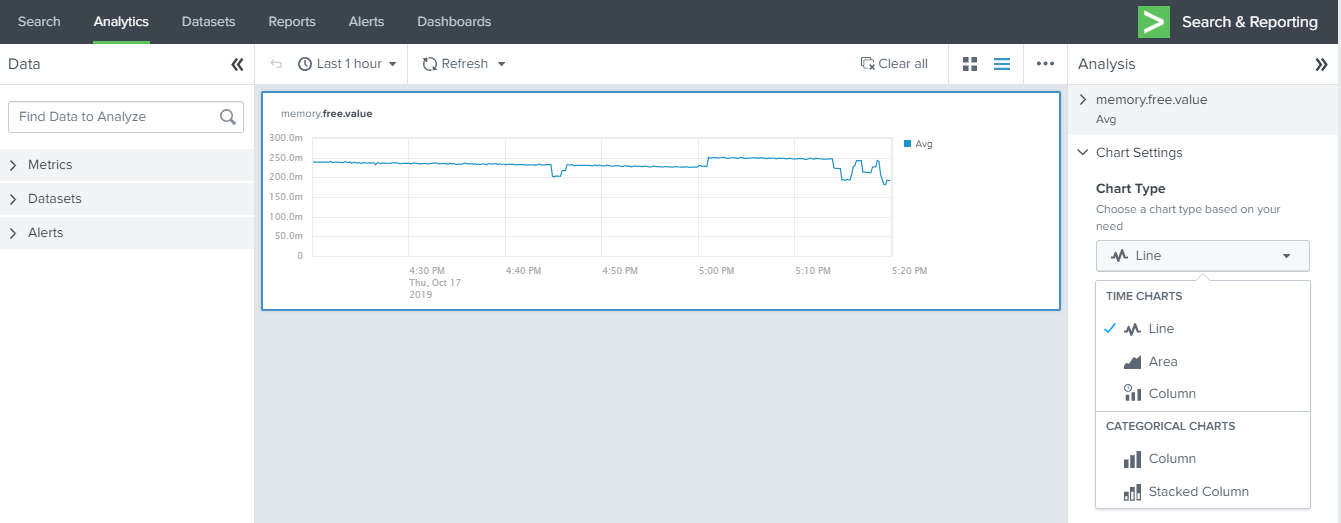Open the Line chart type dropdown

click(x=1202, y=256)
